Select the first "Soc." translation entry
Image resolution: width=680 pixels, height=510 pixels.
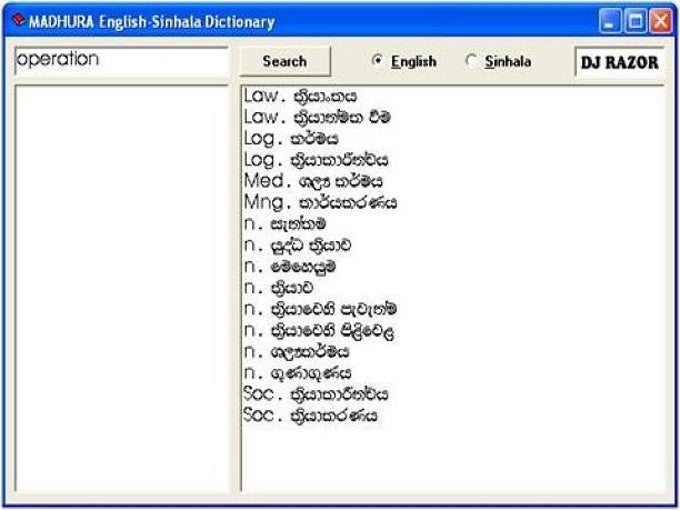(316, 394)
